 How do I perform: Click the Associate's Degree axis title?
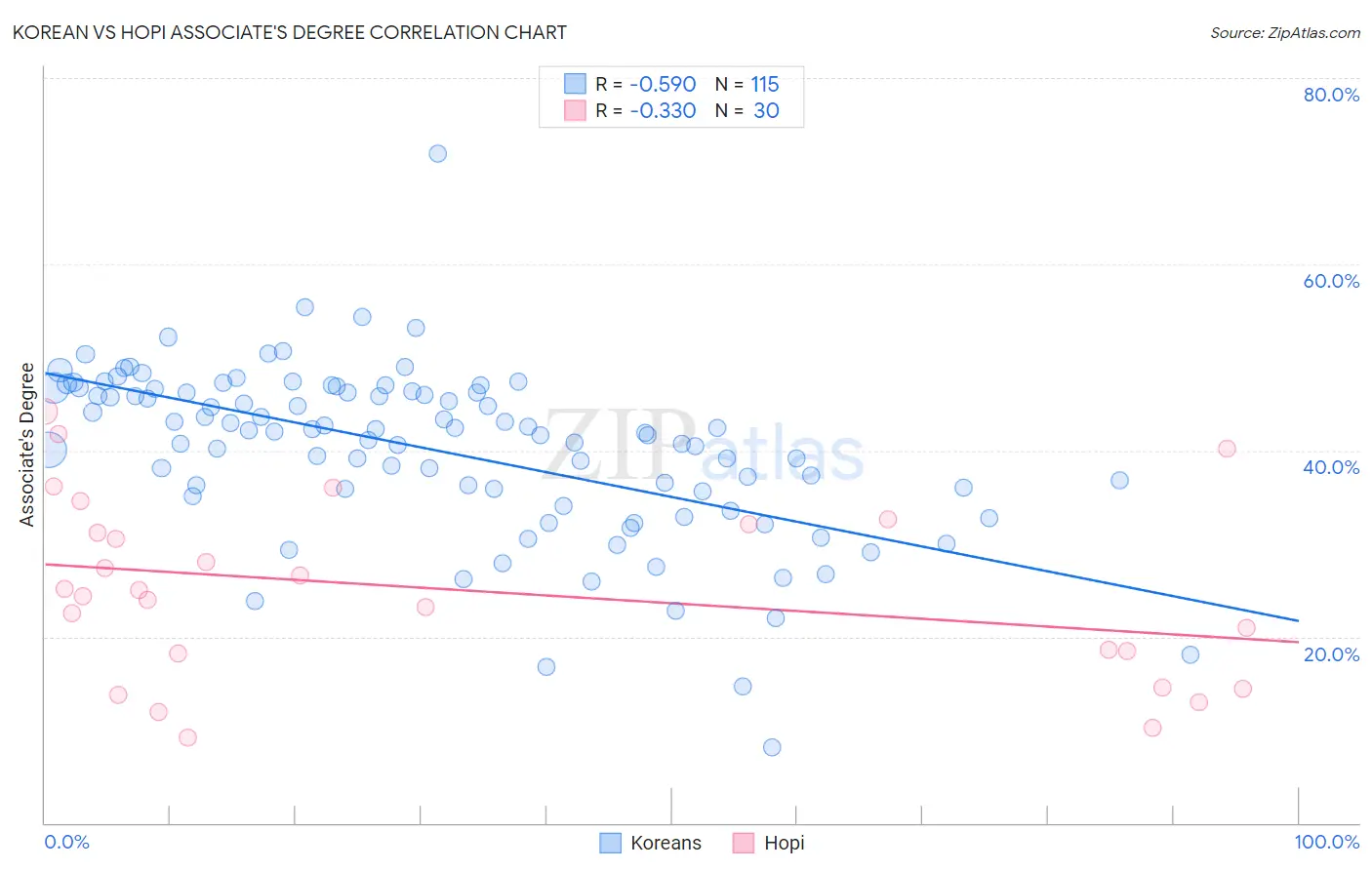click(27, 445)
